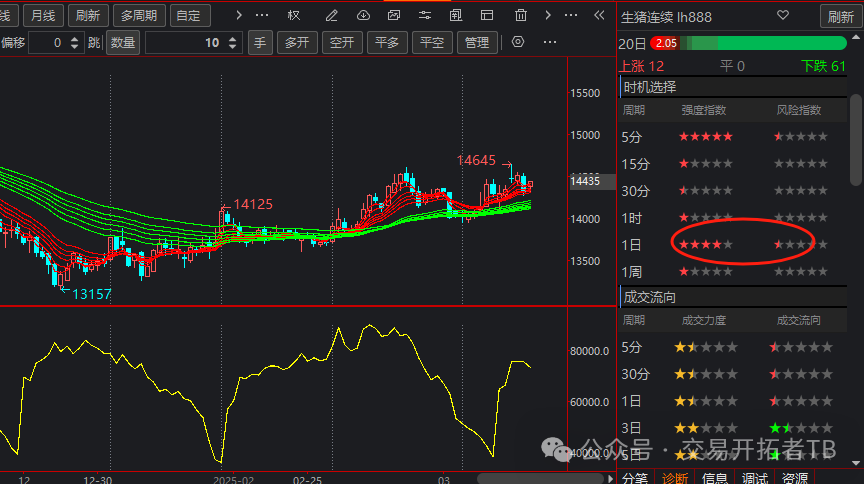Switch to the 信息 info tab
Image resolution: width=864 pixels, height=484 pixels.
715,477
